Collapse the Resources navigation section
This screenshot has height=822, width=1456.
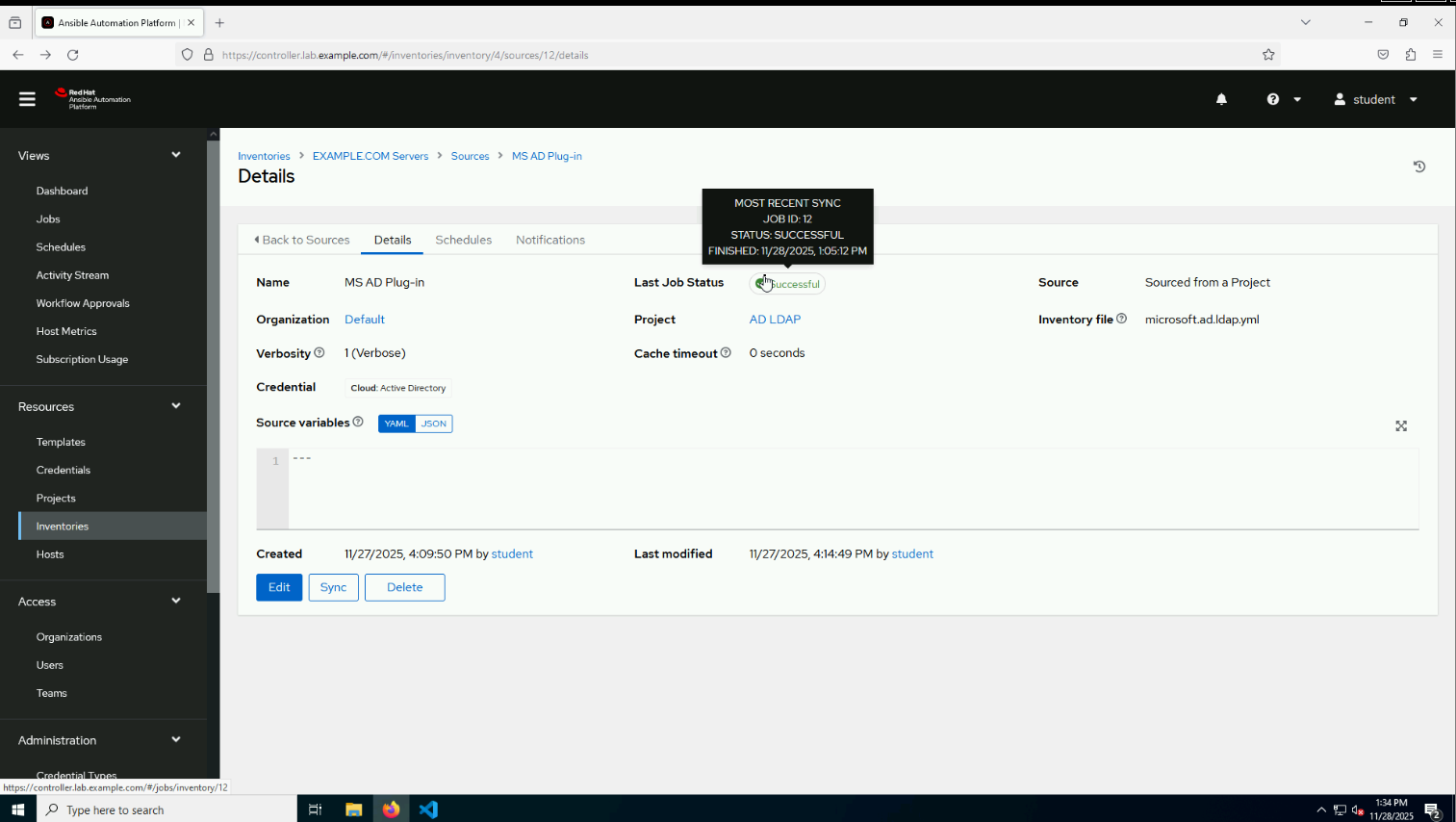point(176,406)
